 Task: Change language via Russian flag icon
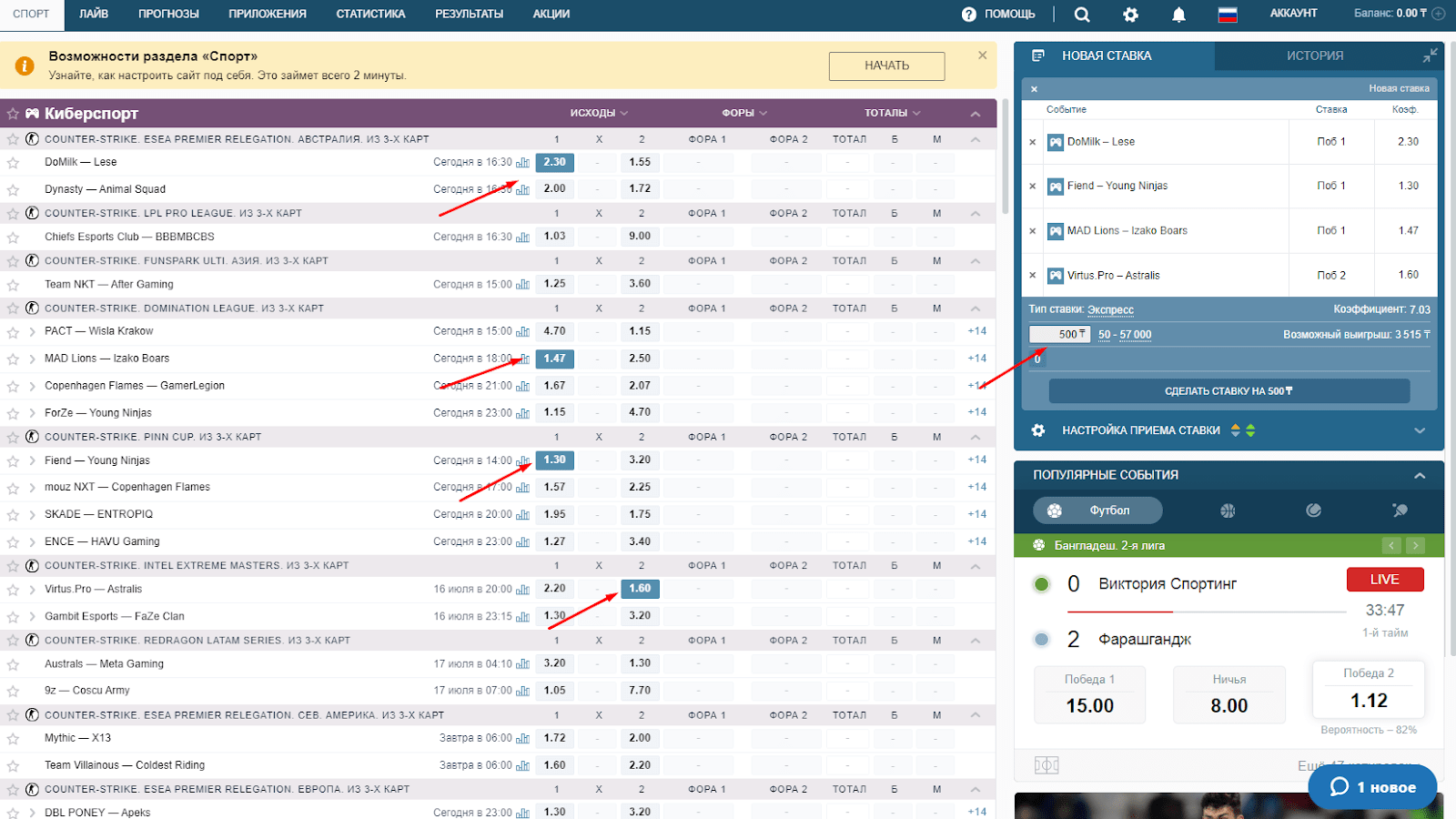(1228, 15)
